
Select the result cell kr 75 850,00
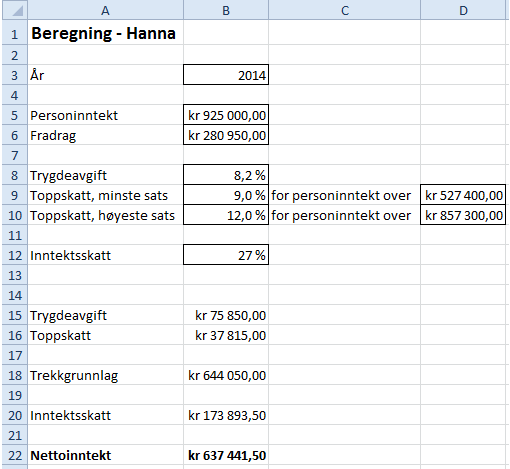(x=226, y=315)
